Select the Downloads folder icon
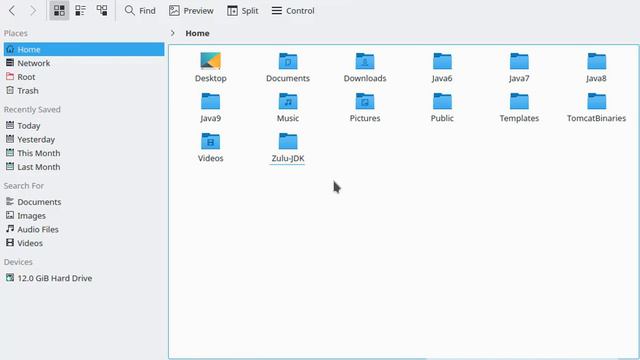This screenshot has height=360, width=640. (365, 61)
